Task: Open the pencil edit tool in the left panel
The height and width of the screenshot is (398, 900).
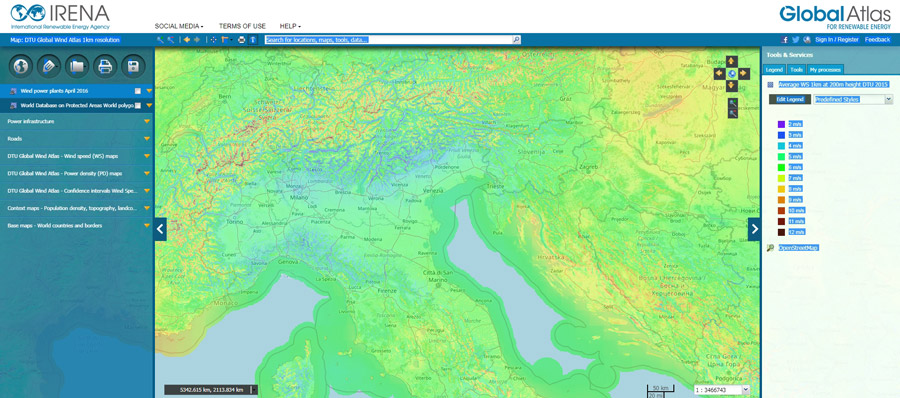Action: 49,67
